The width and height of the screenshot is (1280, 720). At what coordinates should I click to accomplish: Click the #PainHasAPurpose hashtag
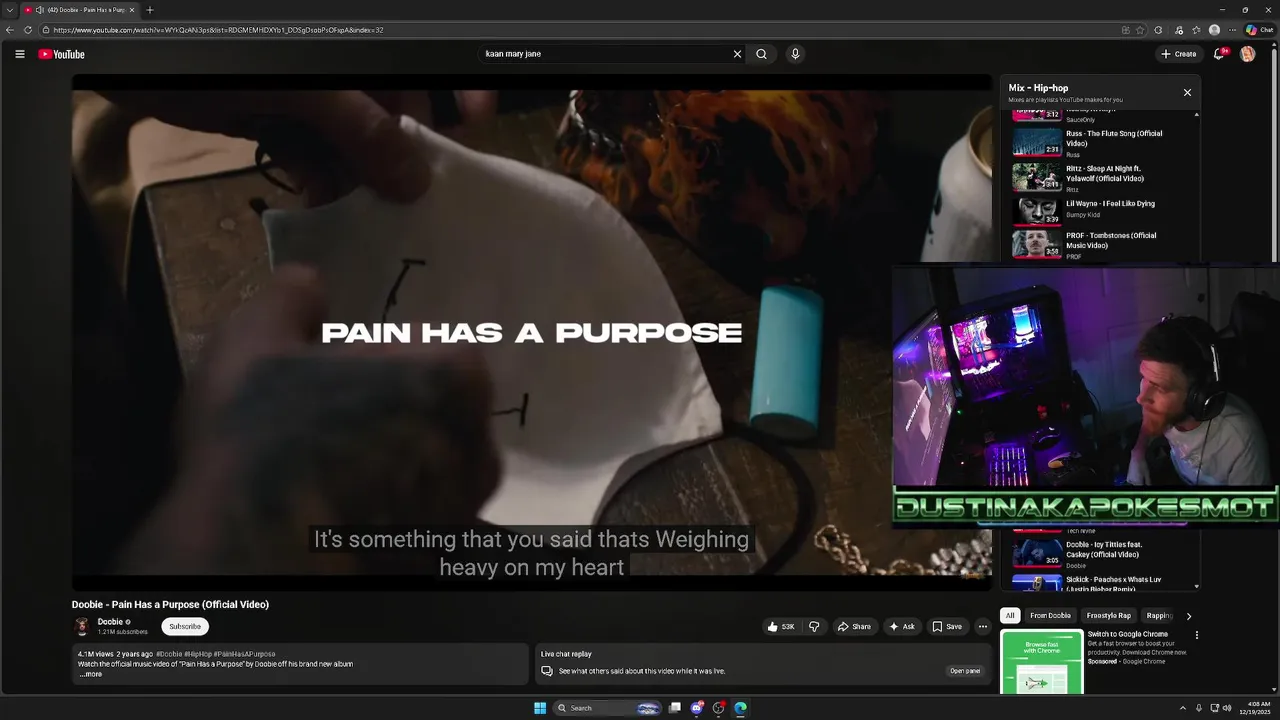pyautogui.click(x=244, y=654)
